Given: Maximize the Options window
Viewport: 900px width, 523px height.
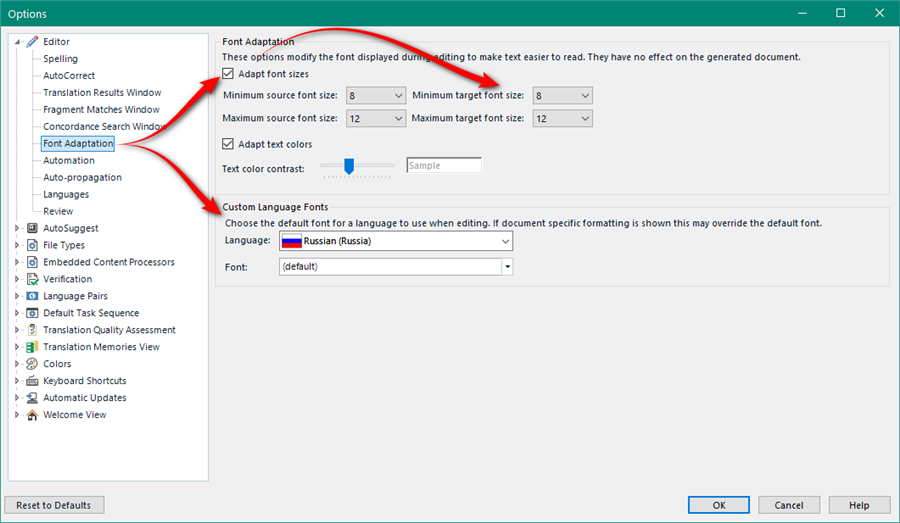Looking at the screenshot, I should coord(840,13).
